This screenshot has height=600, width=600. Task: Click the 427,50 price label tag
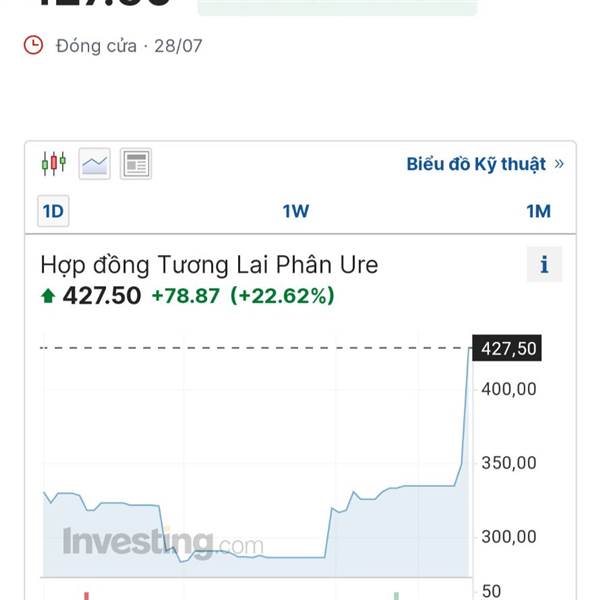click(507, 348)
